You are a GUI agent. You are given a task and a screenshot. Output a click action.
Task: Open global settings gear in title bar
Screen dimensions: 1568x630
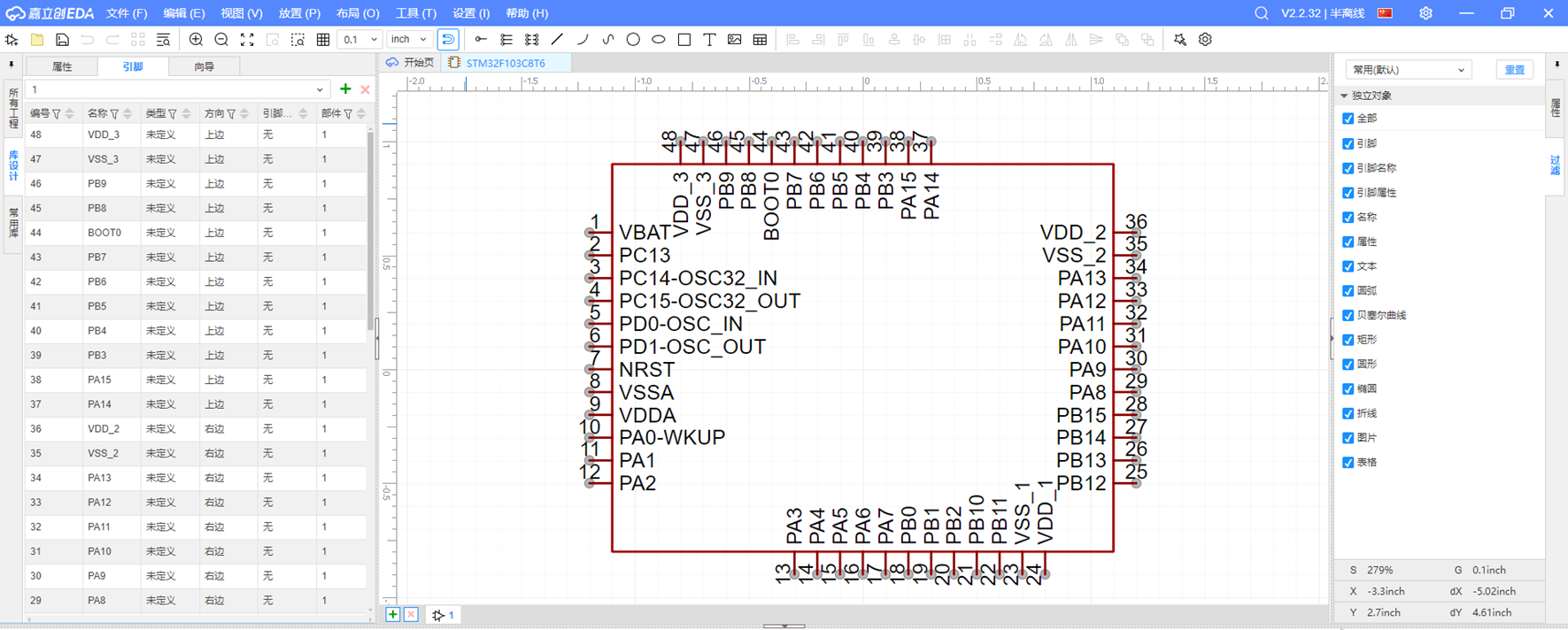(1425, 13)
